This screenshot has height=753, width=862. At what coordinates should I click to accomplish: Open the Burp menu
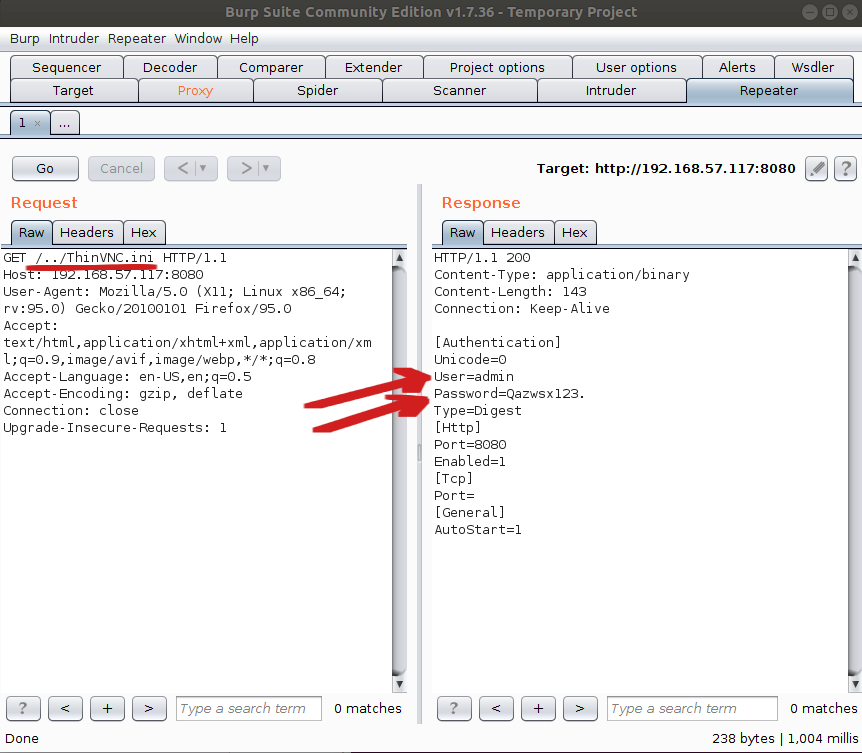tap(25, 38)
